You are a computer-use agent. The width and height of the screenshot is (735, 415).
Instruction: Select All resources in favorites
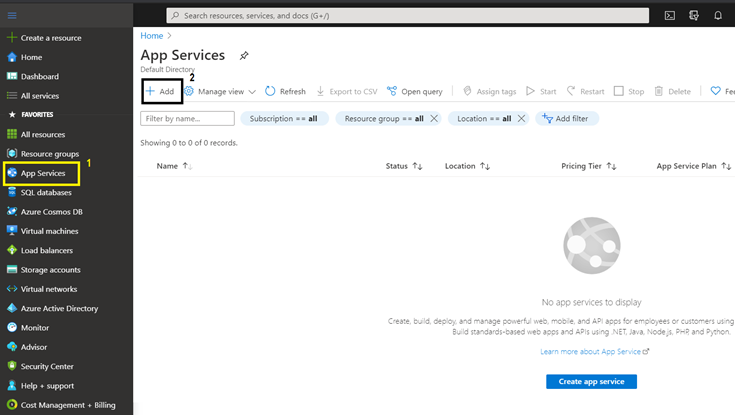click(43, 135)
